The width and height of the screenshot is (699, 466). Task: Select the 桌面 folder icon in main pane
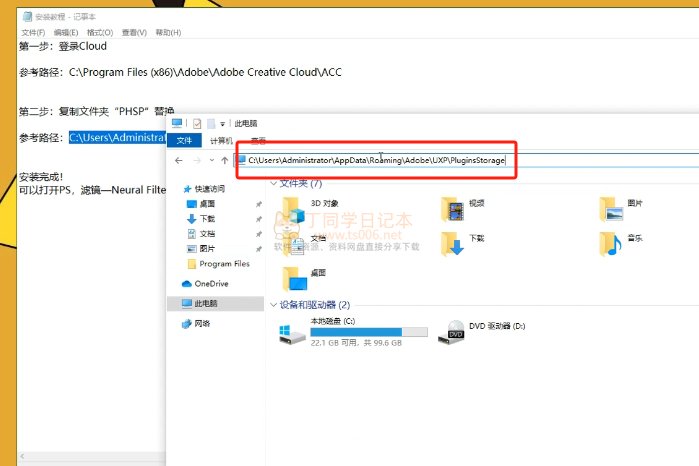click(x=295, y=279)
